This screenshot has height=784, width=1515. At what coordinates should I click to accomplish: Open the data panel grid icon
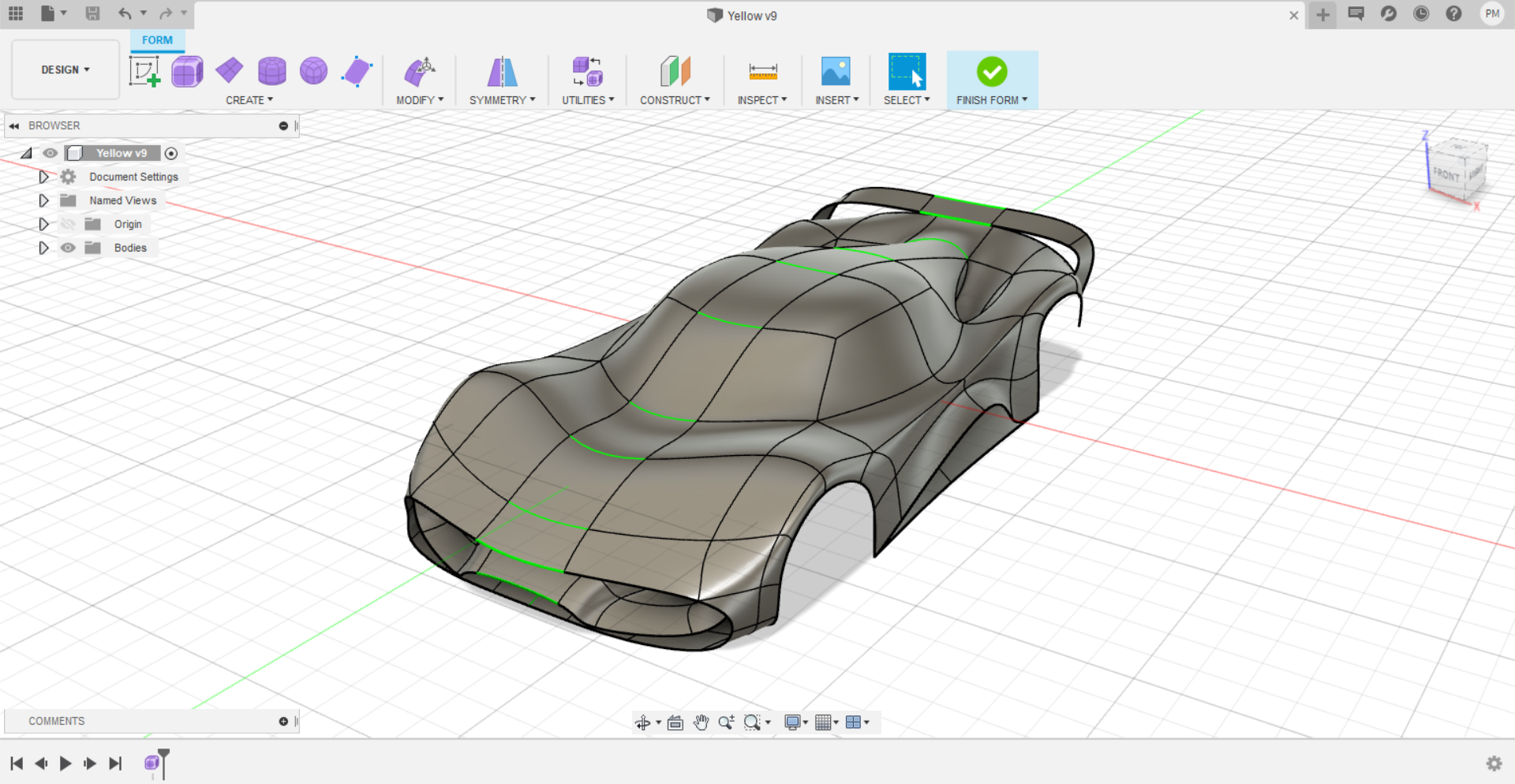click(x=16, y=13)
